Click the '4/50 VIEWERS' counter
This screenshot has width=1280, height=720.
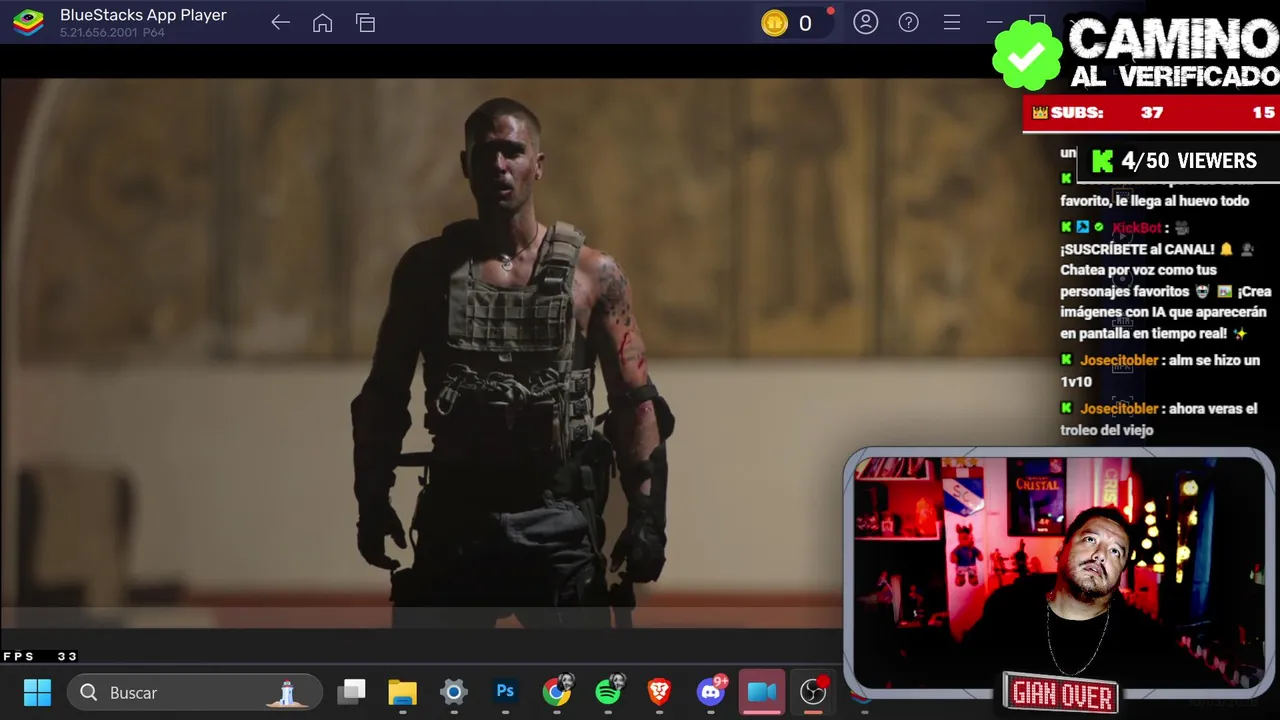click(1176, 161)
